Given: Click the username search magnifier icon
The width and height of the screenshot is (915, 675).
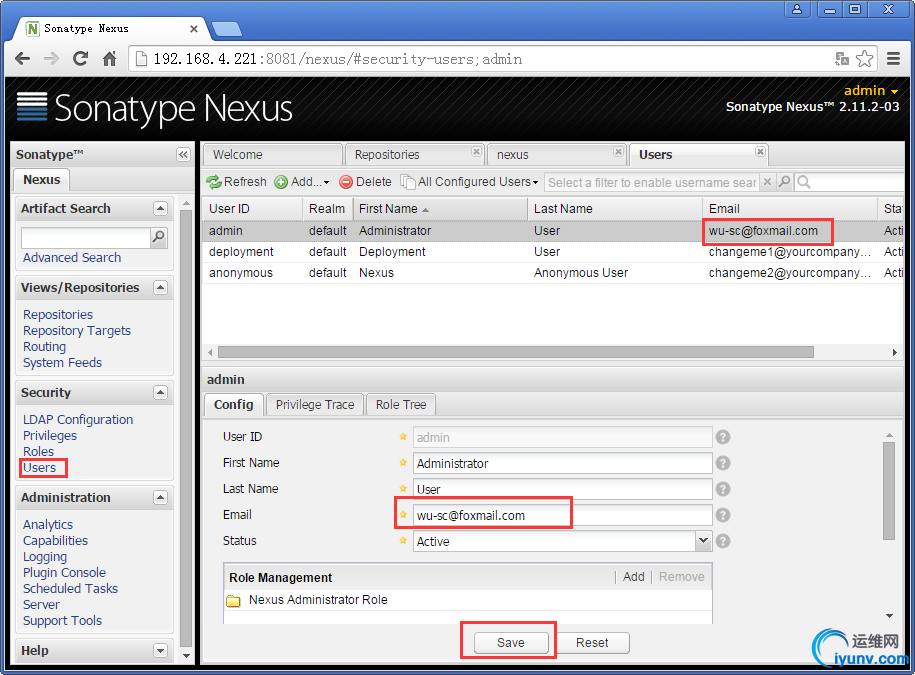Looking at the screenshot, I should point(785,182).
